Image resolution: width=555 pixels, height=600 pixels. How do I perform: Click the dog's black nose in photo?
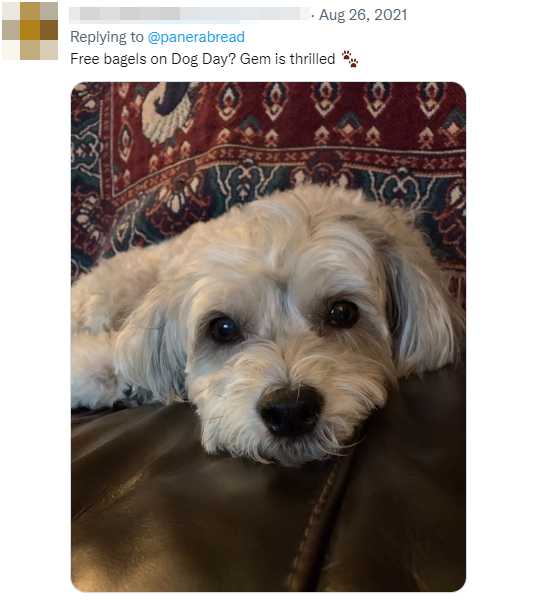click(x=290, y=412)
